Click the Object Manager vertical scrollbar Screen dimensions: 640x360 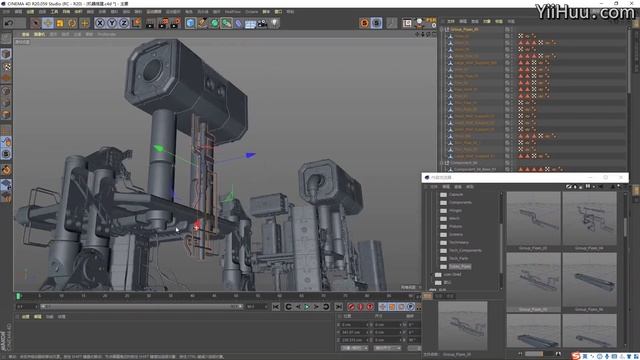[x=629, y=59]
